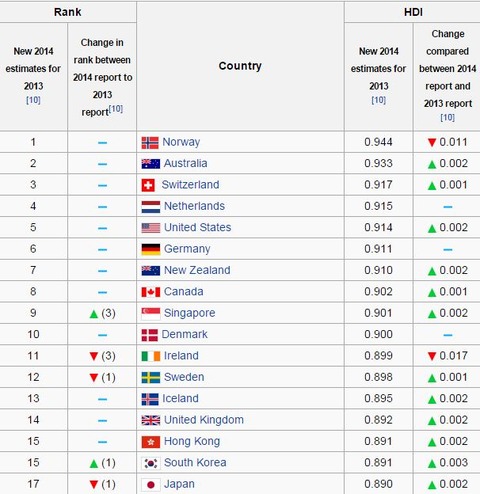Click the Rank header cell
480x494 pixels.
[x=68, y=12]
